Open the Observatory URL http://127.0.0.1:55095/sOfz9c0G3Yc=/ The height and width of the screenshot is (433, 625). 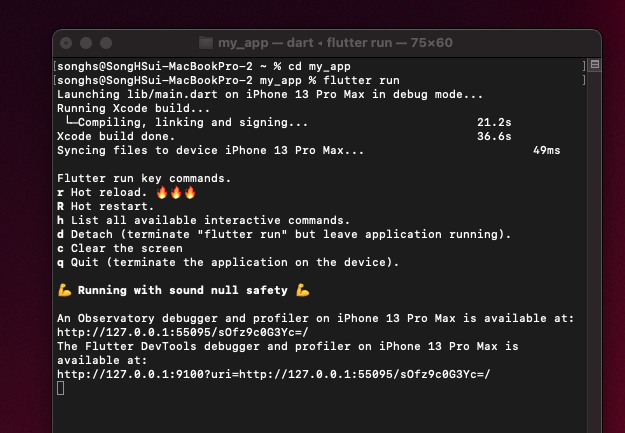pos(183,332)
